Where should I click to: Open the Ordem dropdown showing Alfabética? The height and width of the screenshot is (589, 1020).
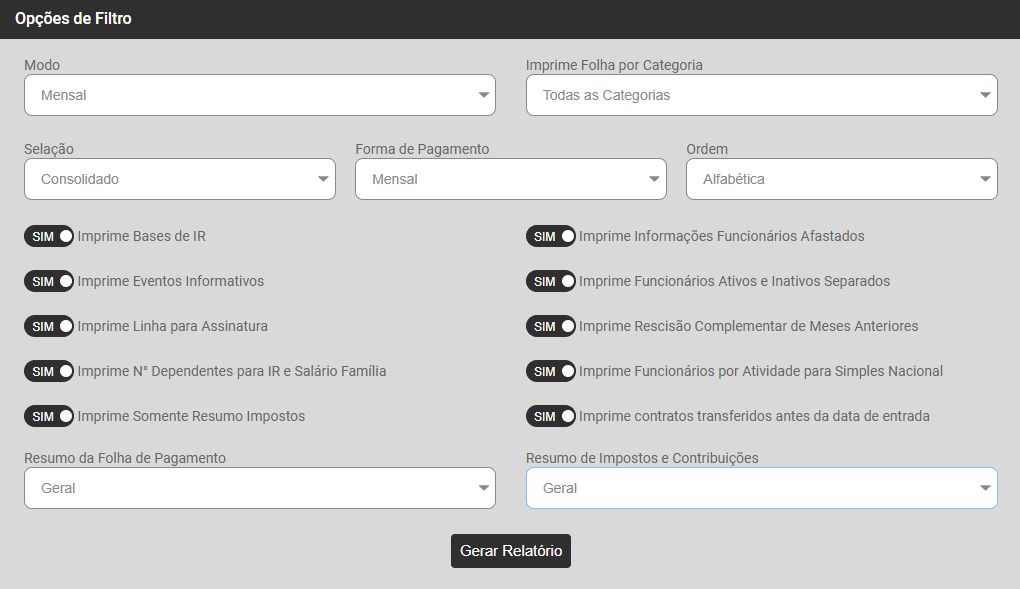tap(841, 179)
